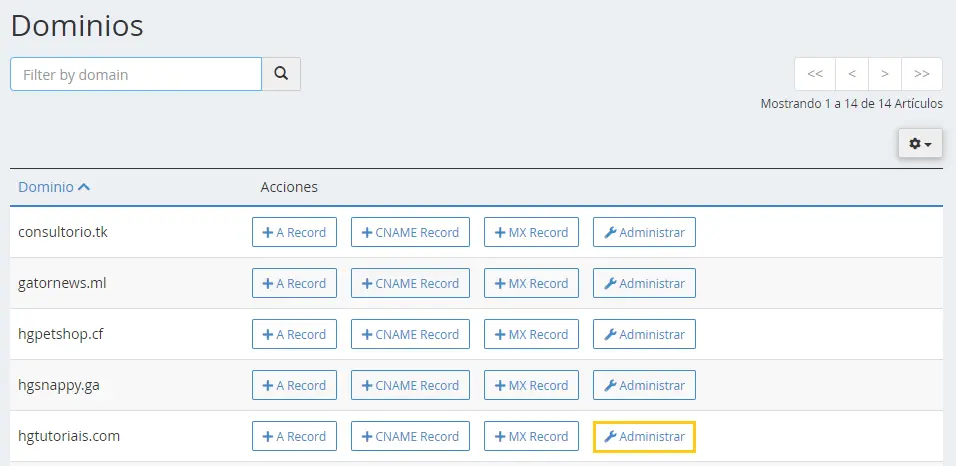The width and height of the screenshot is (956, 466).
Task: Select the hgpetshop.cf domain text
Action: click(61, 334)
